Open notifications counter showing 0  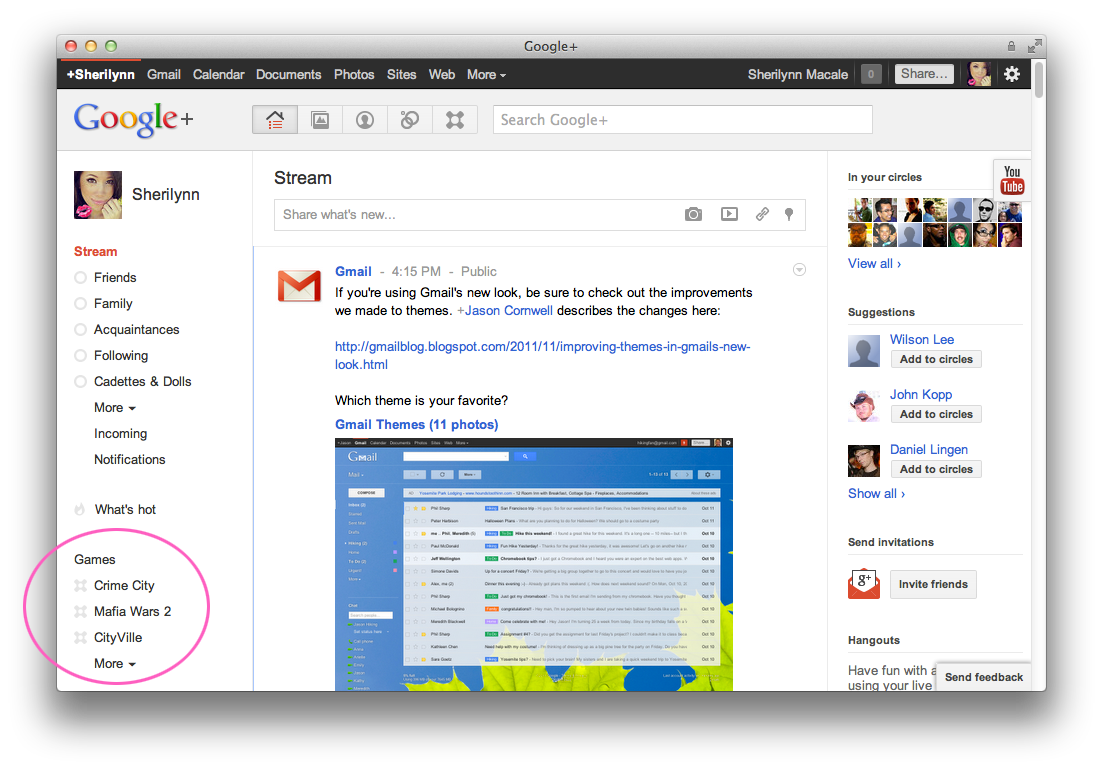click(871, 74)
